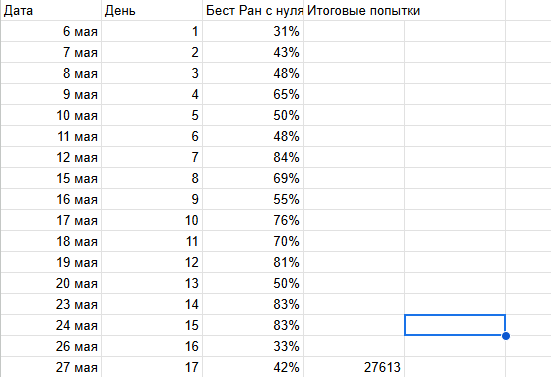This screenshot has width=551, height=377.
Task: Click the '12 мая' date cell
Action: pos(51,157)
